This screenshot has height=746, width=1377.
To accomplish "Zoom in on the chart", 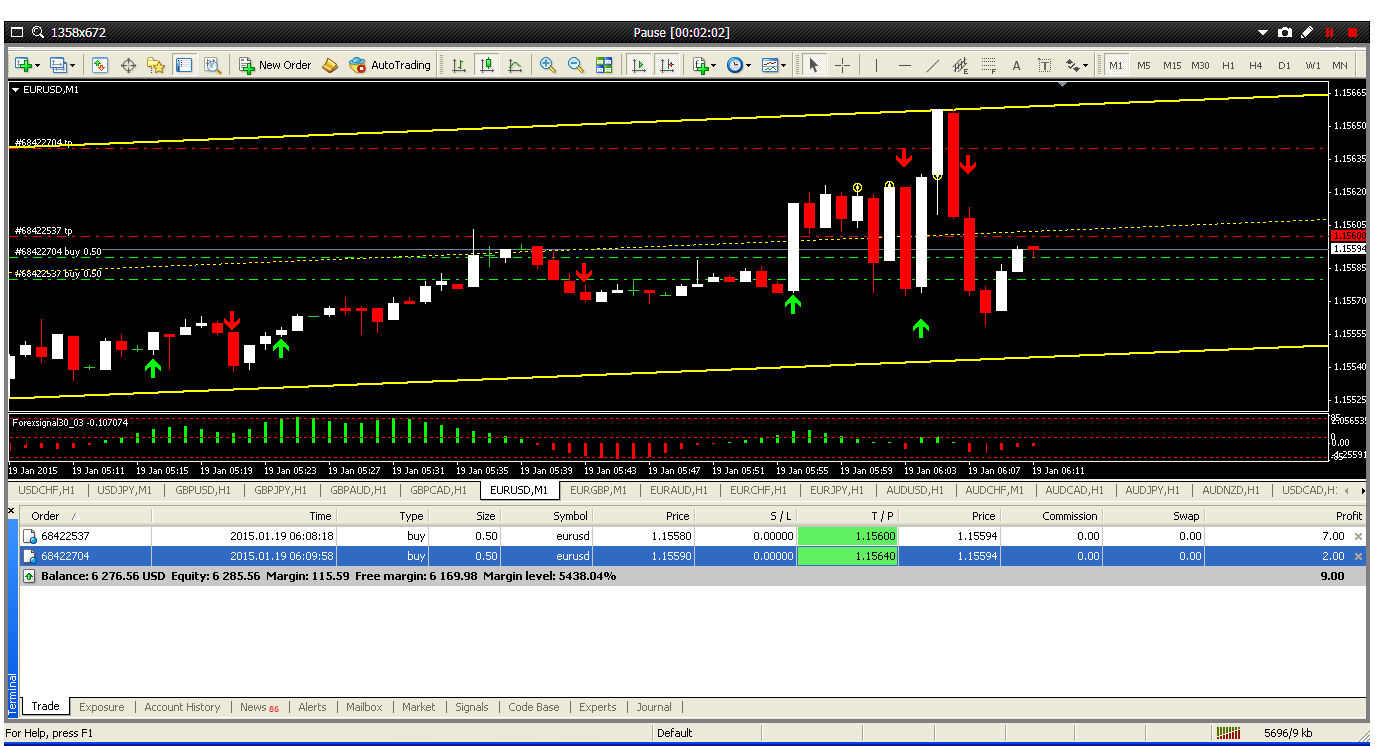I will [x=548, y=65].
